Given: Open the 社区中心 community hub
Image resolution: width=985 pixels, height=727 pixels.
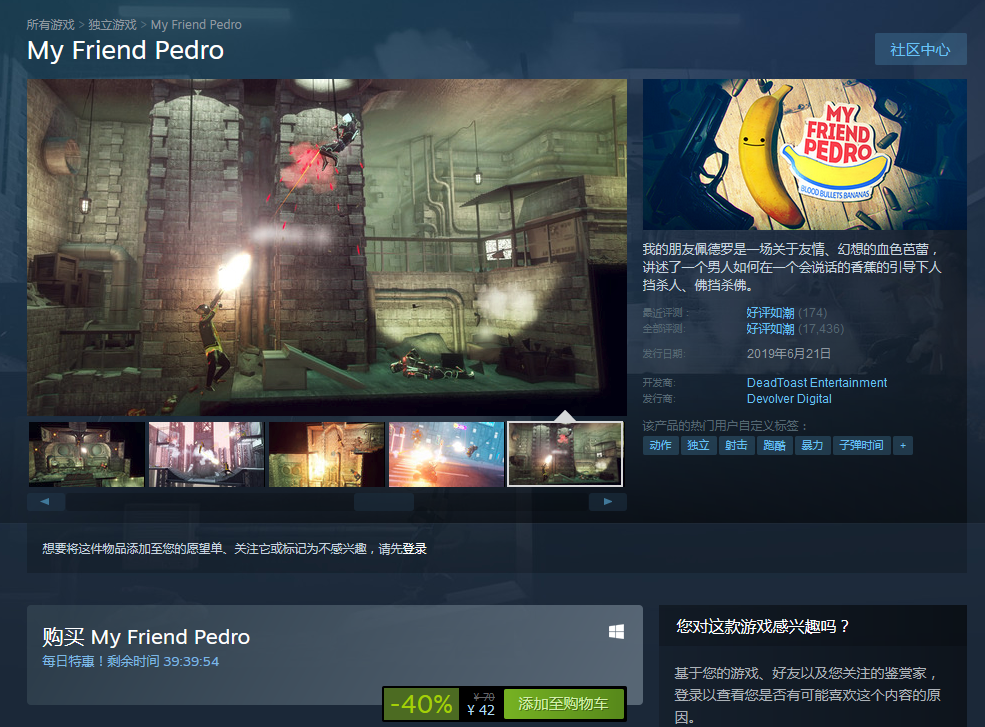Looking at the screenshot, I should [920, 49].
